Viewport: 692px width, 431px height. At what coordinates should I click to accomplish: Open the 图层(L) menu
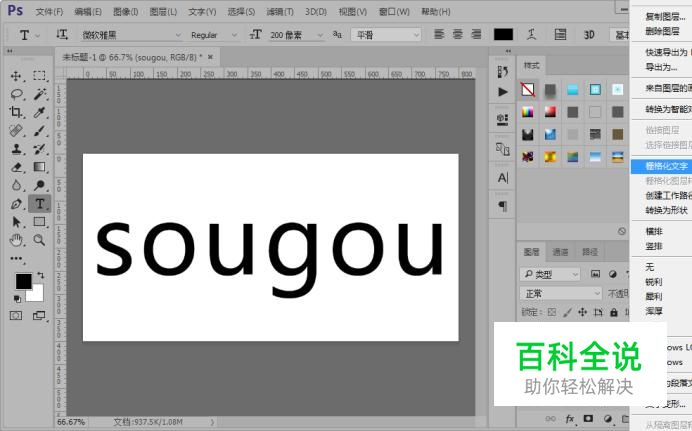(x=163, y=12)
